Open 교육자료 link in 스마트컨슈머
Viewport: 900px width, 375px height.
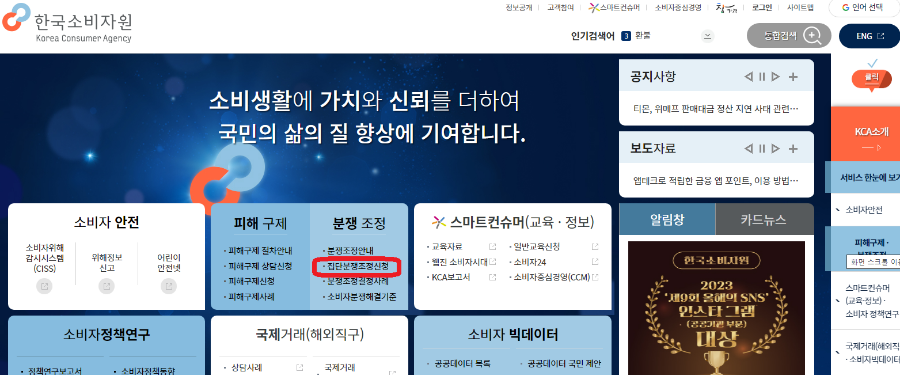tap(447, 247)
